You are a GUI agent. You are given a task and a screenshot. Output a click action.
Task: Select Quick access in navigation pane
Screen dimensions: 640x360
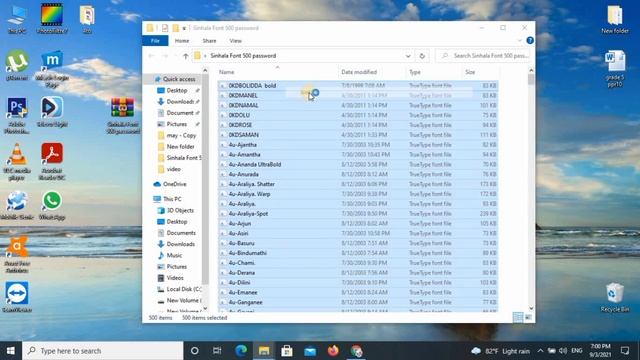point(179,79)
